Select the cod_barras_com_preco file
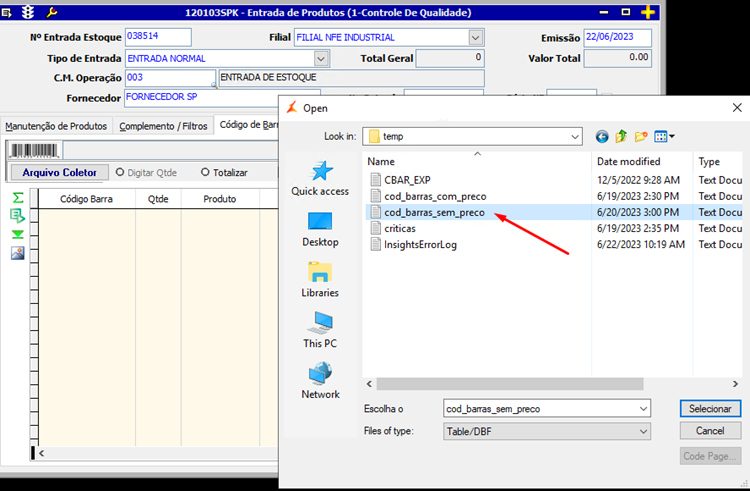Viewport: 750px width, 491px height. (435, 196)
